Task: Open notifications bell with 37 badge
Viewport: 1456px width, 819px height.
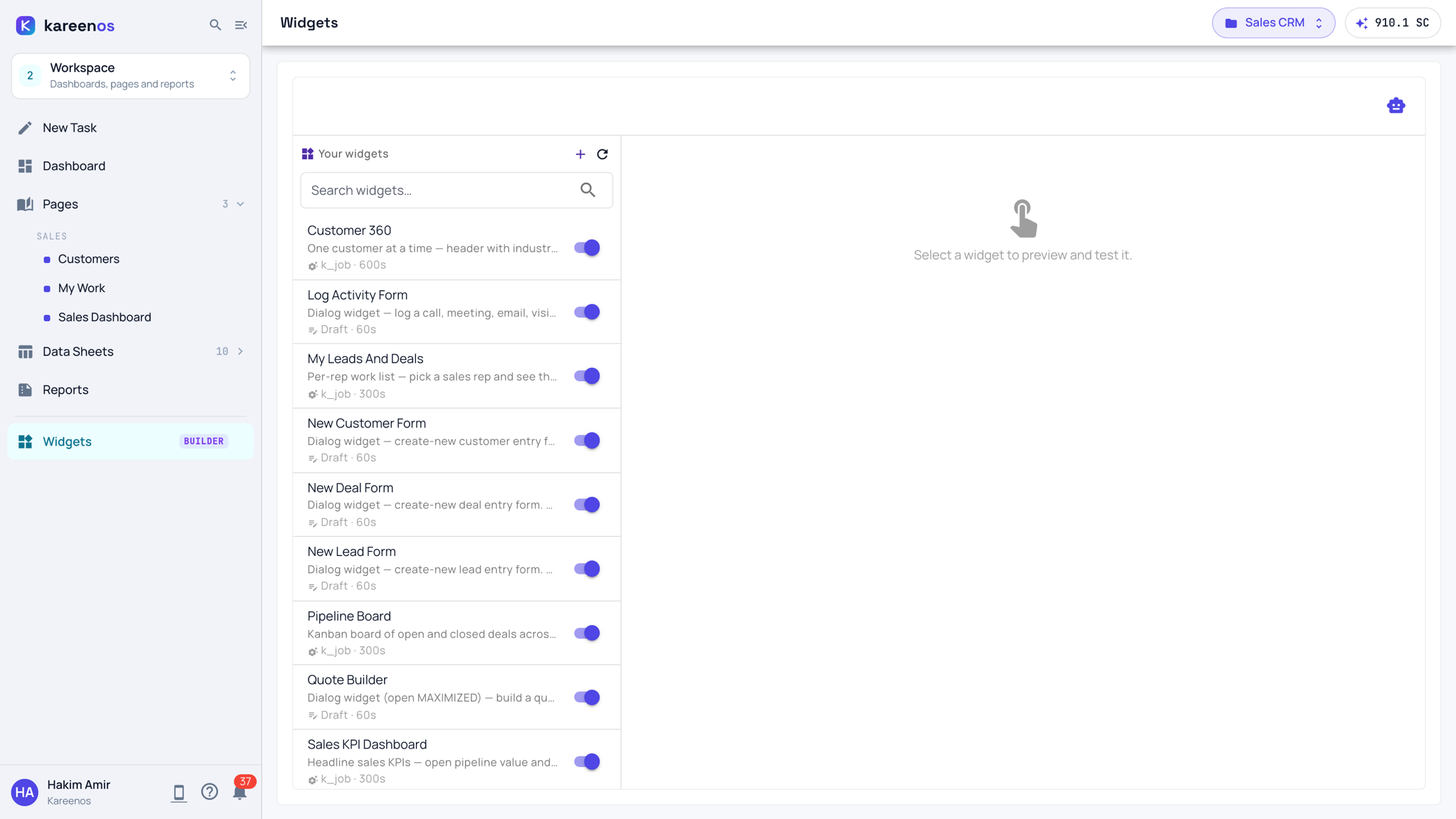Action: pyautogui.click(x=240, y=792)
